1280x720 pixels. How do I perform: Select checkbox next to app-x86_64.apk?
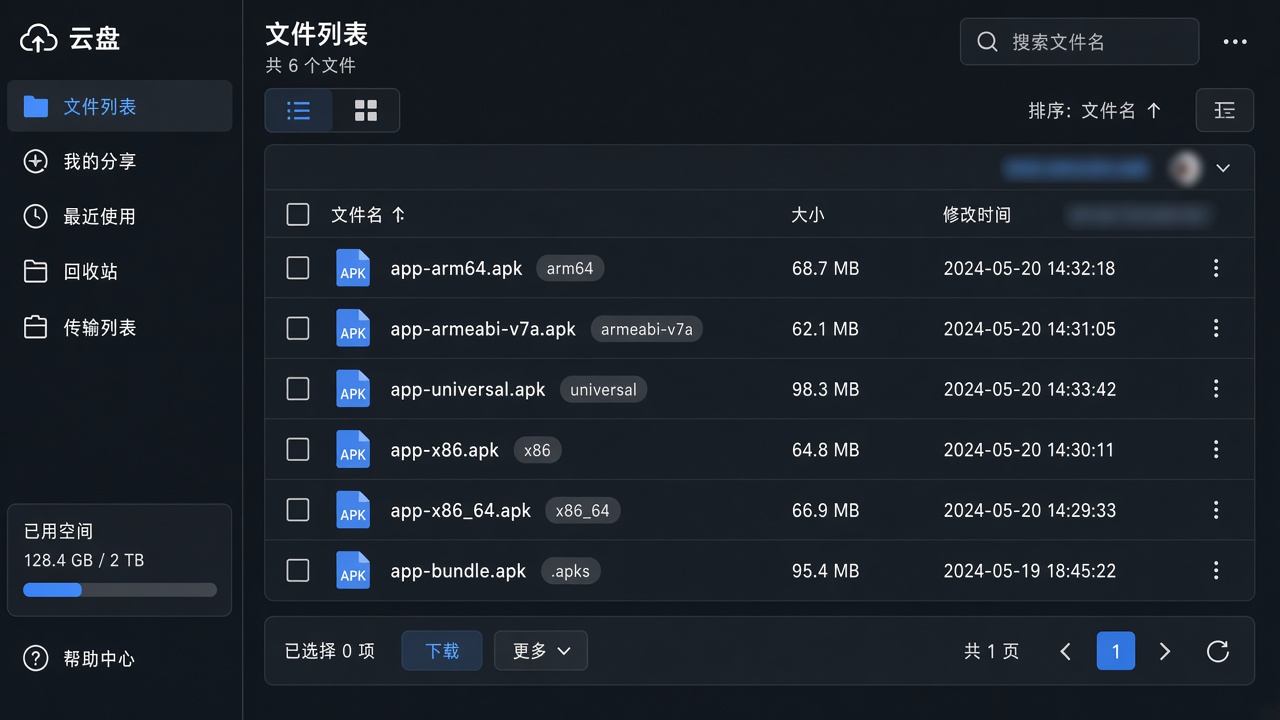pyautogui.click(x=298, y=510)
